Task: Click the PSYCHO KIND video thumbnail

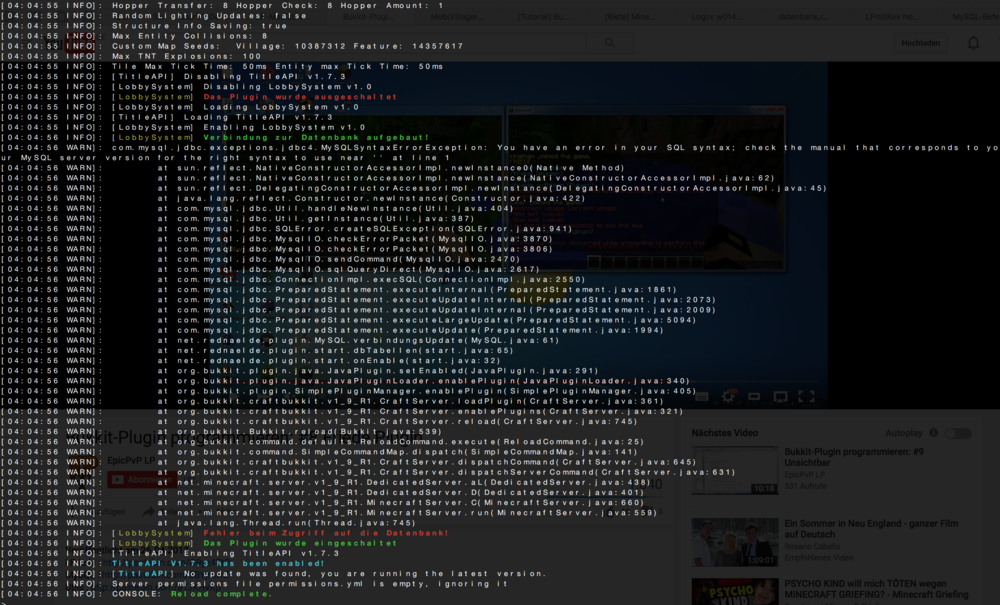Action: pyautogui.click(x=735, y=592)
